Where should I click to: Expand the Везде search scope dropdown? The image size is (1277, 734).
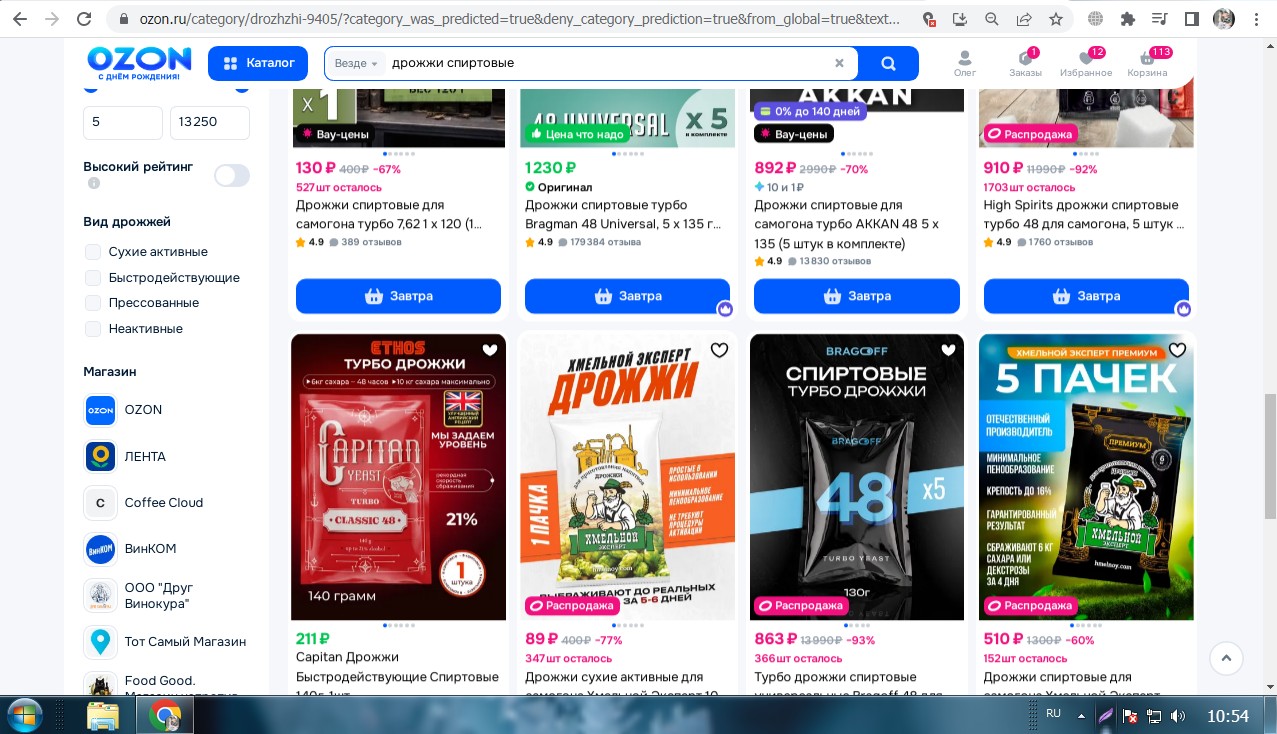[357, 63]
